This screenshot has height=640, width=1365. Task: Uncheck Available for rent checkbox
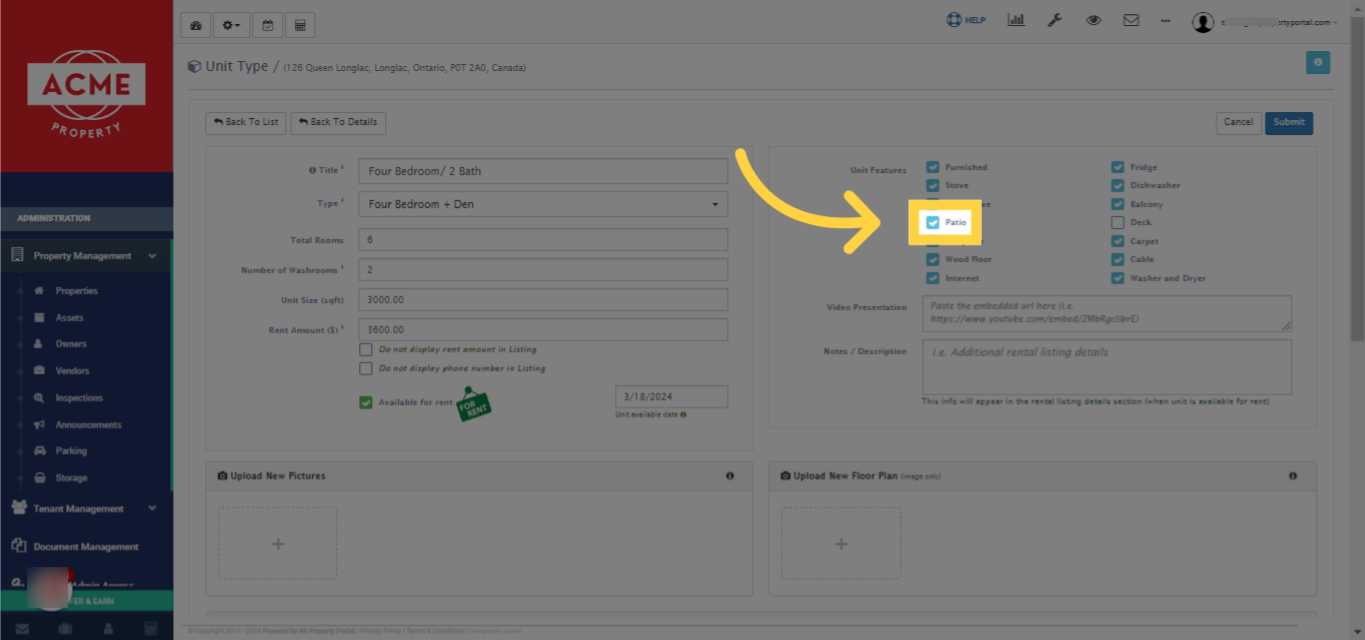(x=366, y=403)
